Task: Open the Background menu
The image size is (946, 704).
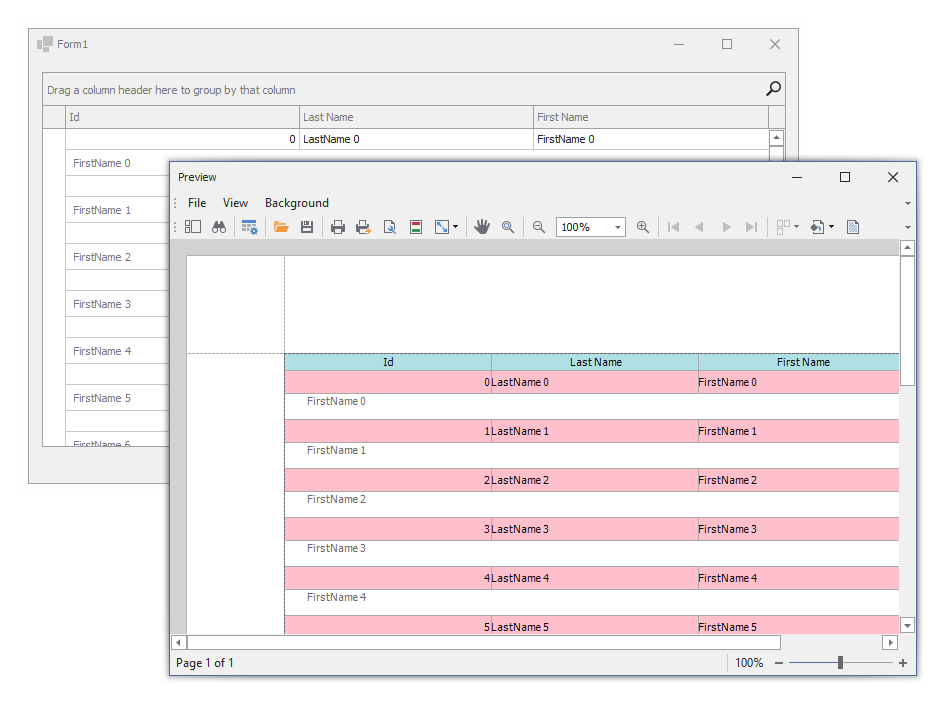Action: click(x=297, y=203)
